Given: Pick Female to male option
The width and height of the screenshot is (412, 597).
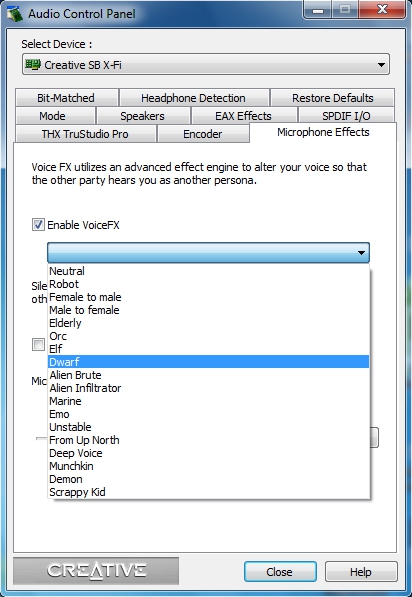Looking at the screenshot, I should click(209, 297).
